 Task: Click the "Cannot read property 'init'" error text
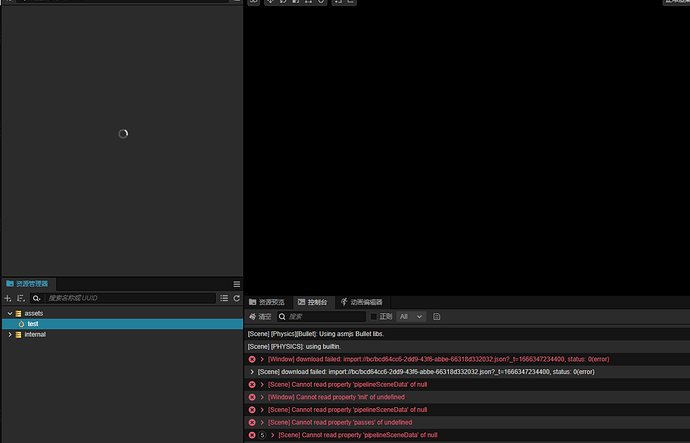337,397
